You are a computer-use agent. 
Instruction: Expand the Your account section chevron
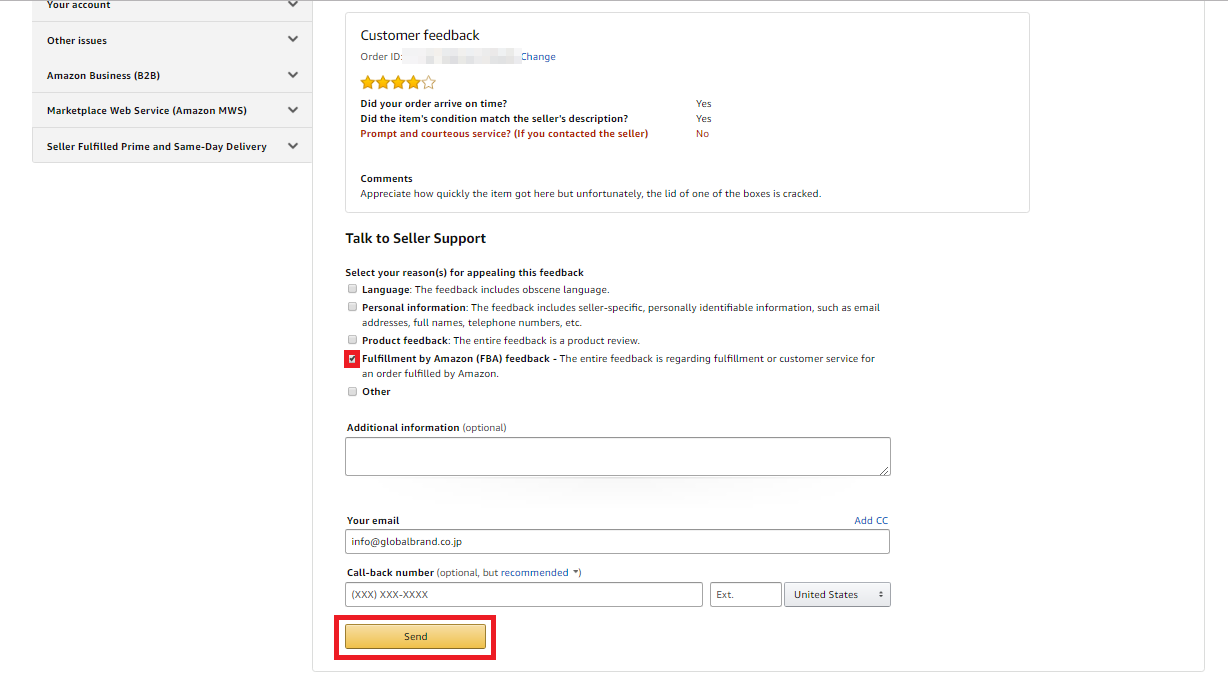coord(292,5)
